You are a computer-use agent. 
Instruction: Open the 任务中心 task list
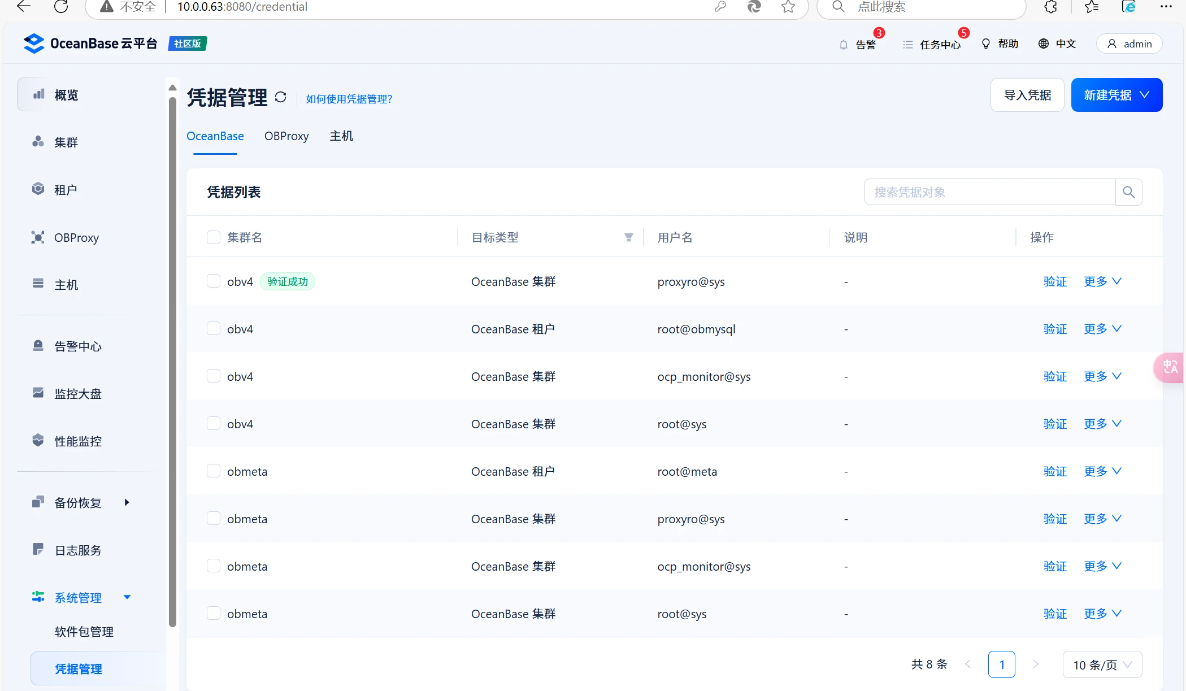[931, 44]
